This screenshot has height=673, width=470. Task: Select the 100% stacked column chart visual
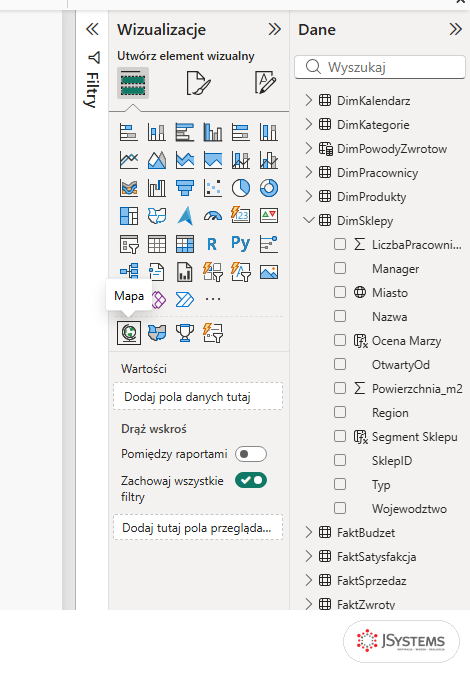[269, 132]
